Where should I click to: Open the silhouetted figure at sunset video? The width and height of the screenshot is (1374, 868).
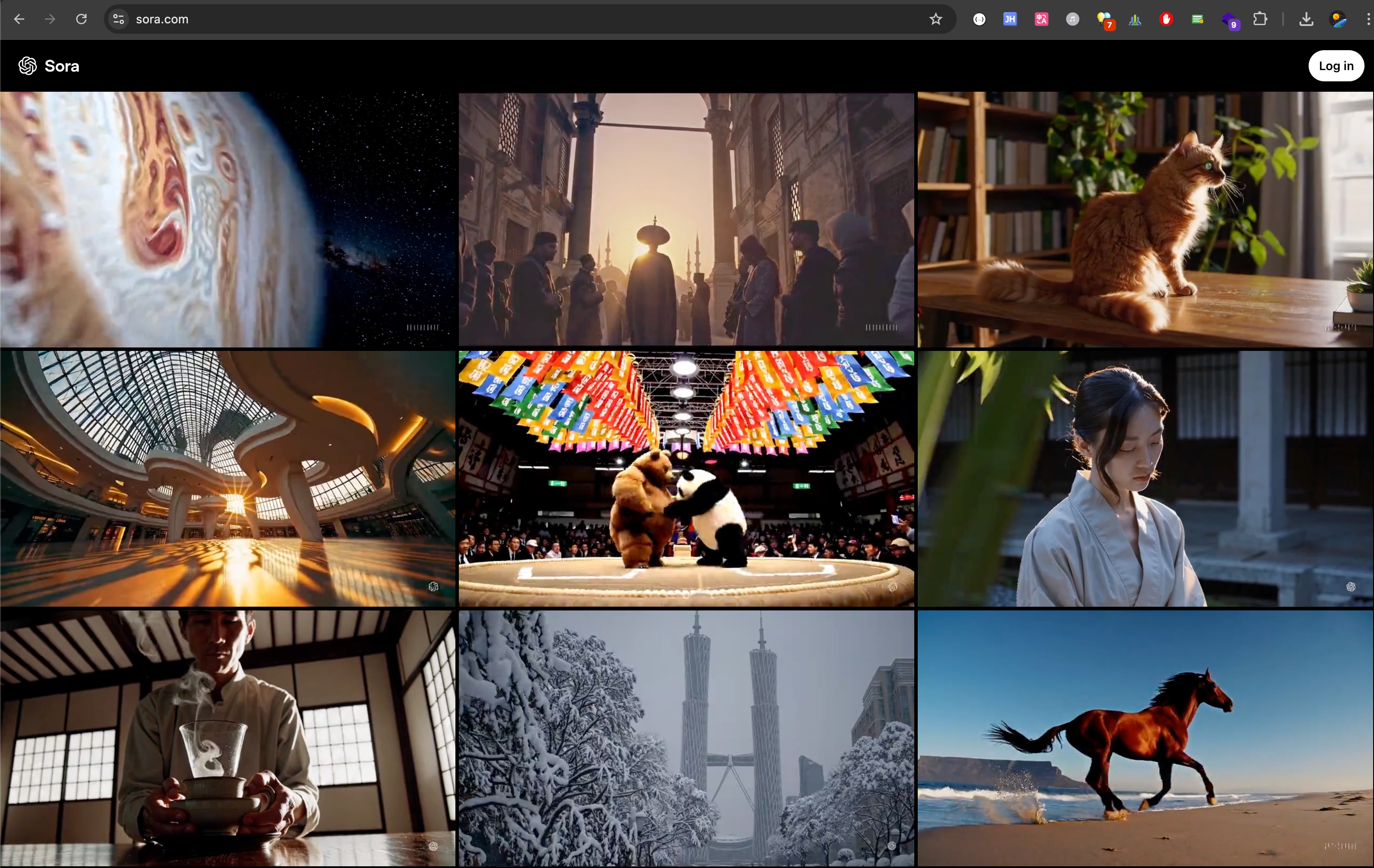687,219
